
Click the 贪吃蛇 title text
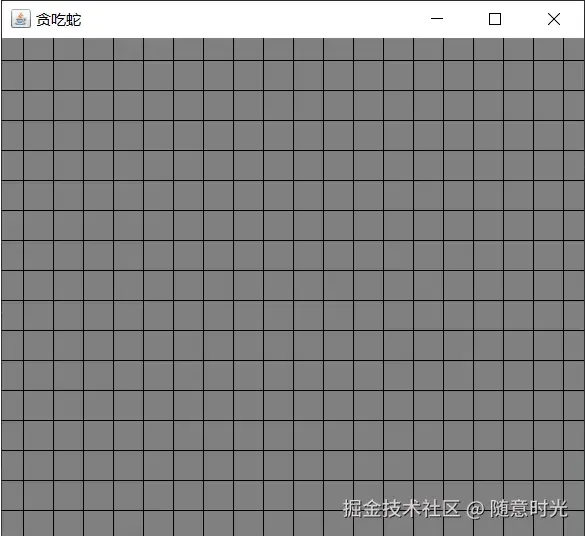pyautogui.click(x=59, y=20)
